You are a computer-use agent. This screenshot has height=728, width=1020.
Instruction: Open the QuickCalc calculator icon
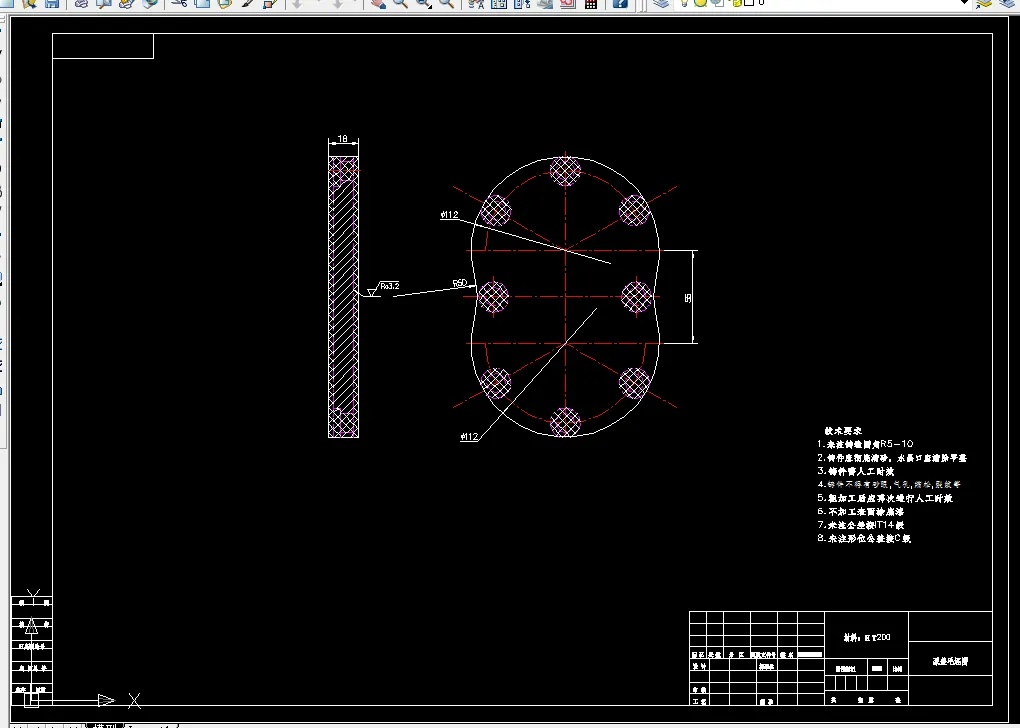click(591, 4)
